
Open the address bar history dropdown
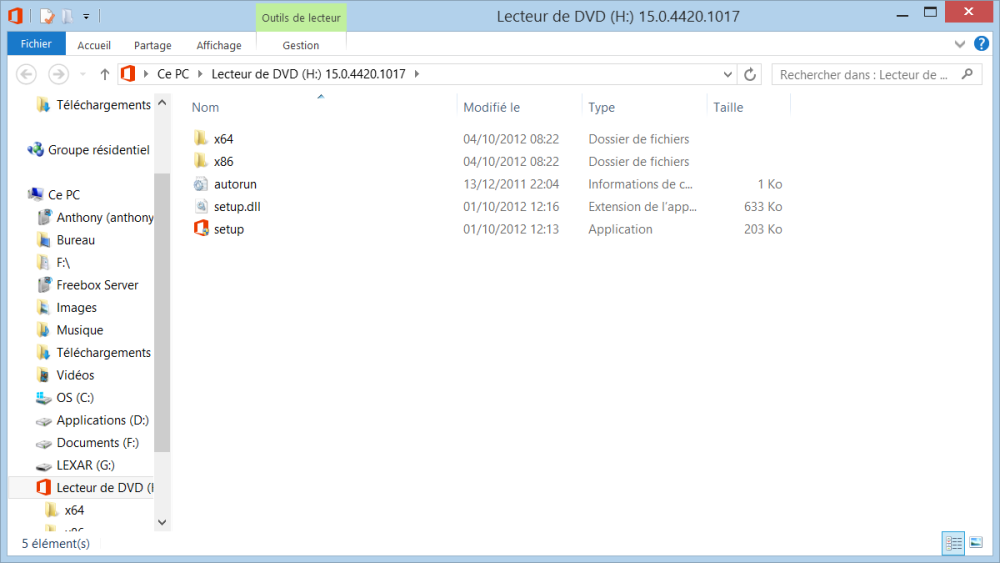[x=728, y=74]
